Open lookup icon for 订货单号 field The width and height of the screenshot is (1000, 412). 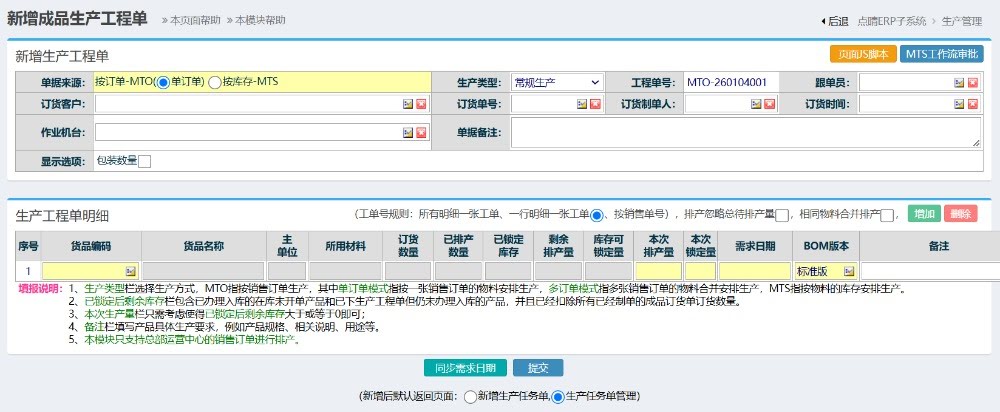click(x=581, y=104)
